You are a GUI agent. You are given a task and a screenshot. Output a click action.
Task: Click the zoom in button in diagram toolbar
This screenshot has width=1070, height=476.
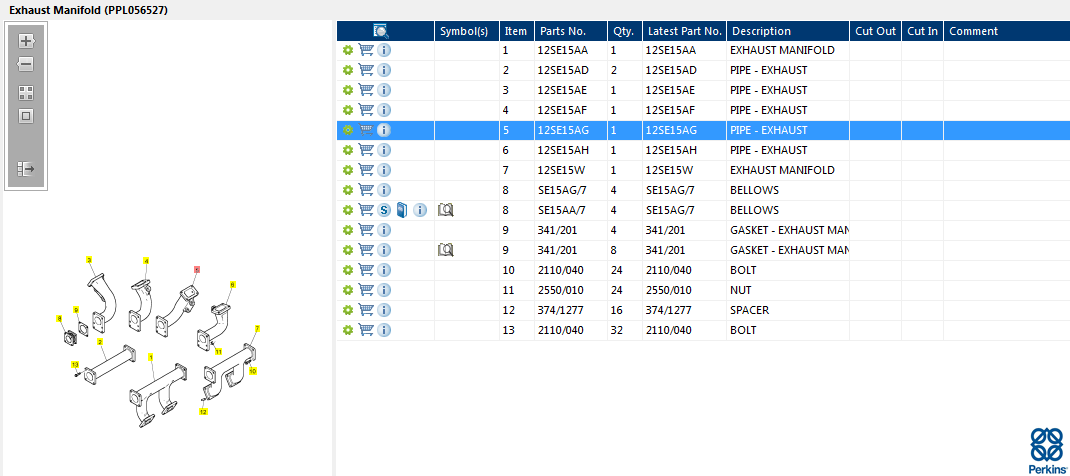pos(26,41)
